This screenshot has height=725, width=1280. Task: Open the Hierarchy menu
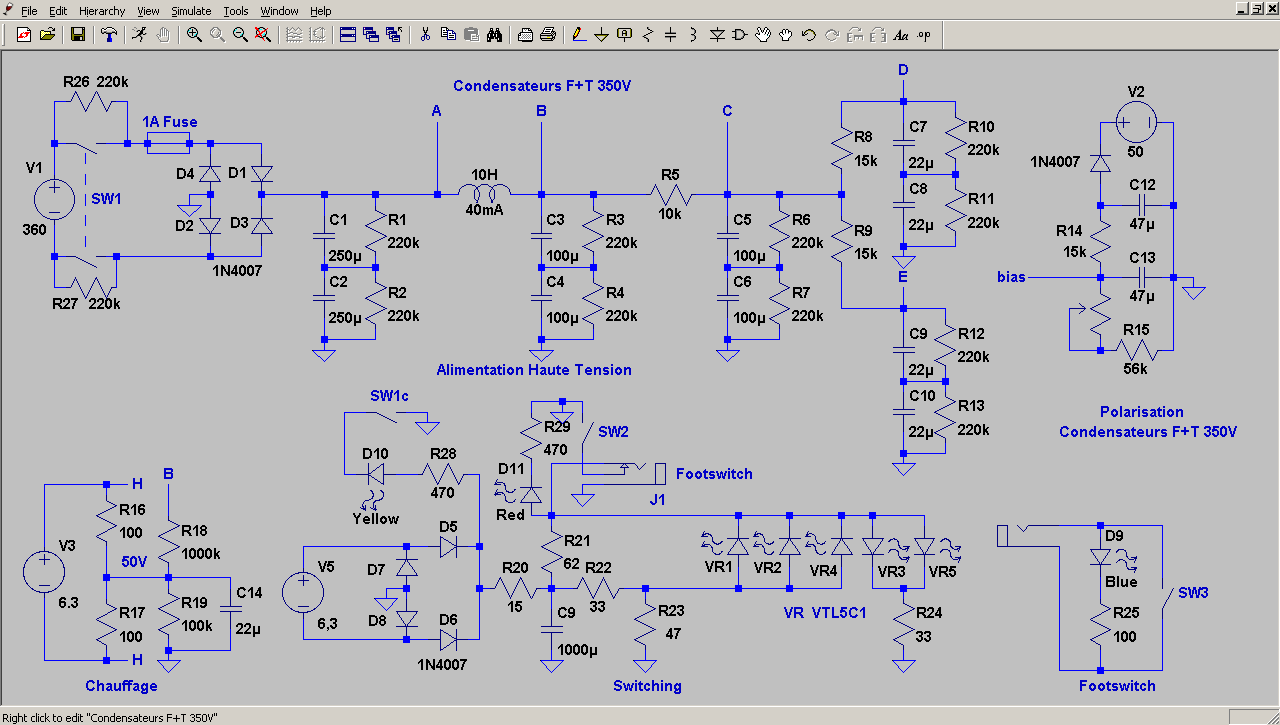102,11
